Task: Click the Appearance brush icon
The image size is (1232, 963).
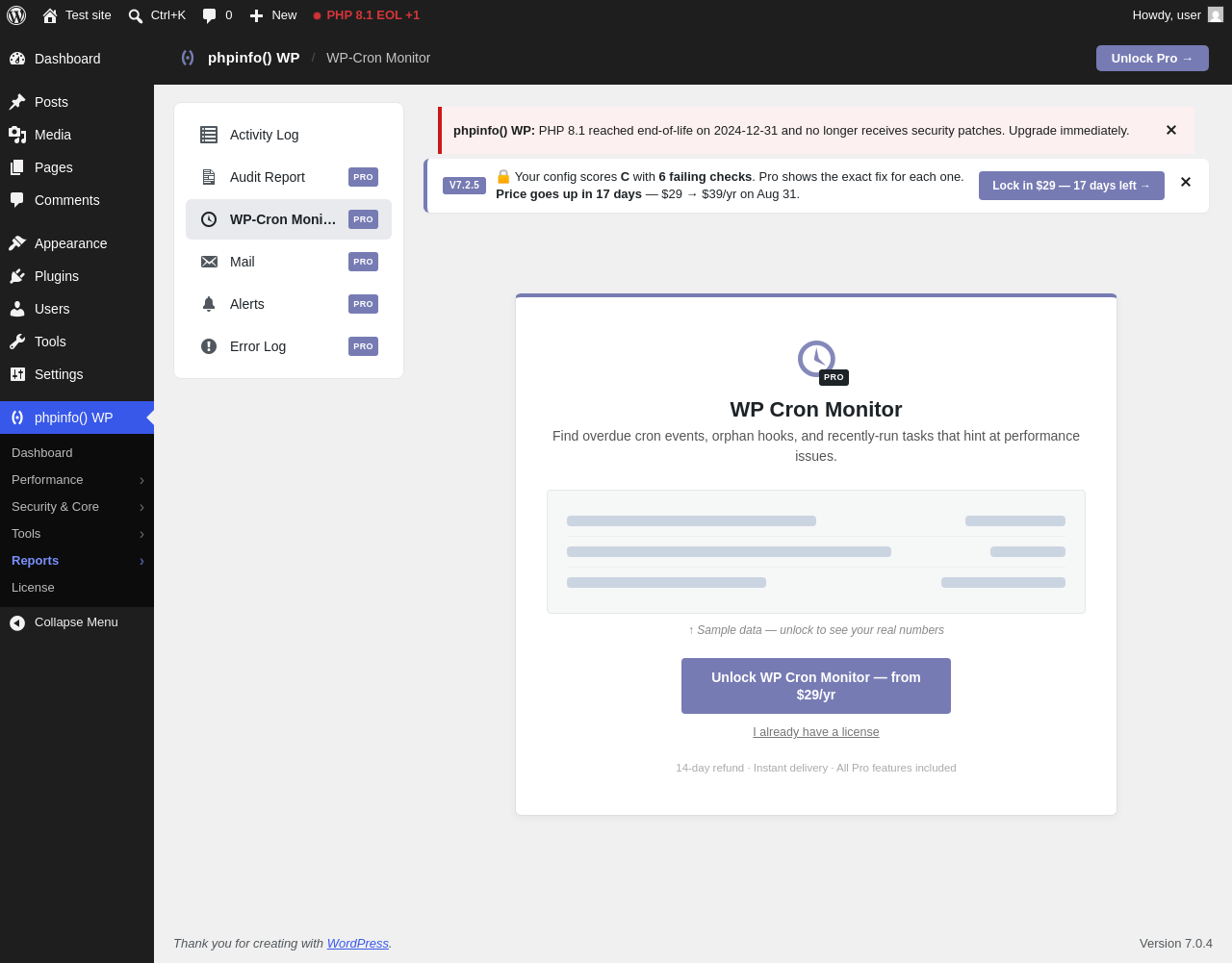Action: pyautogui.click(x=17, y=243)
